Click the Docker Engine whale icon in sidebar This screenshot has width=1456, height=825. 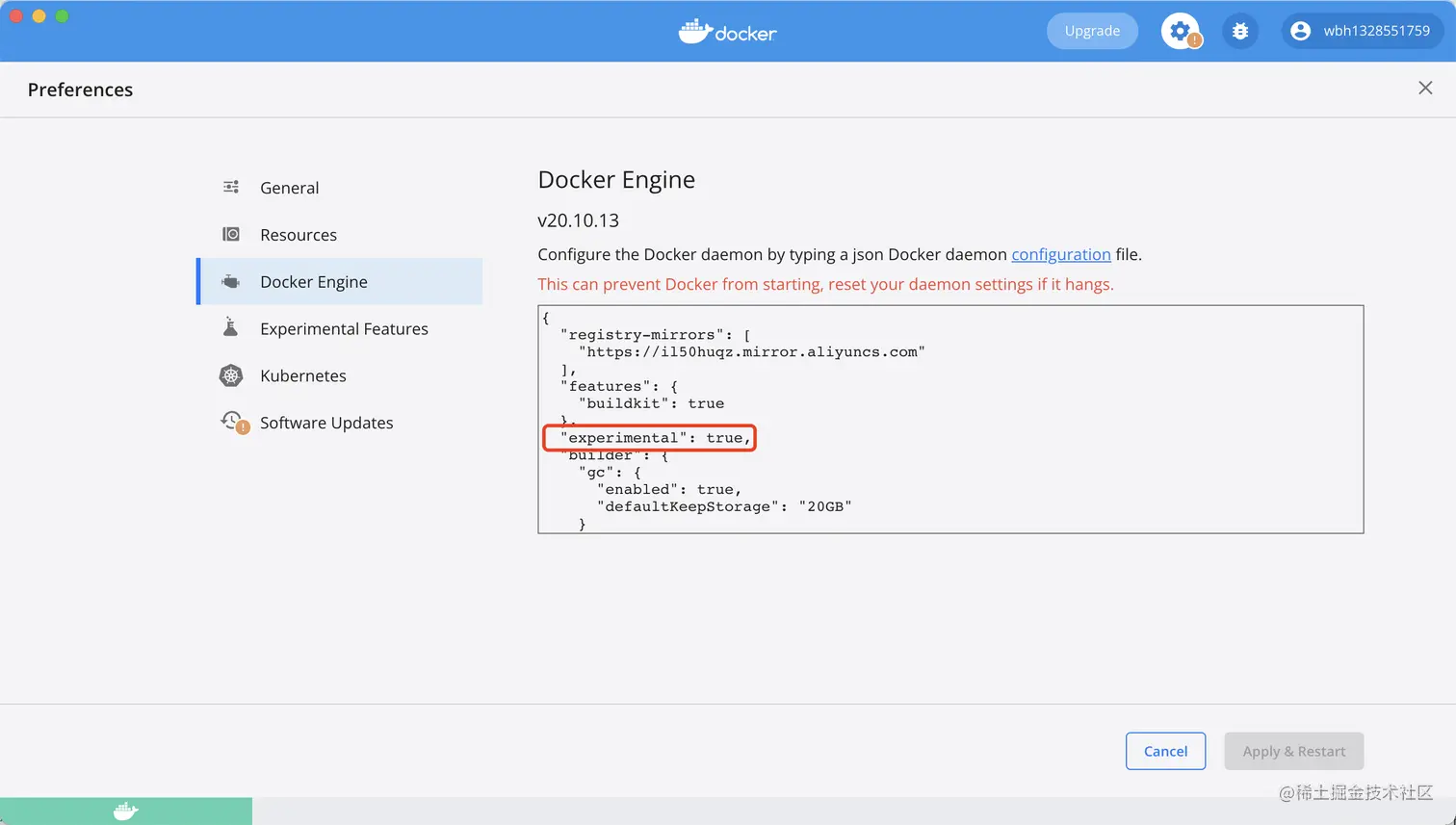click(x=231, y=282)
